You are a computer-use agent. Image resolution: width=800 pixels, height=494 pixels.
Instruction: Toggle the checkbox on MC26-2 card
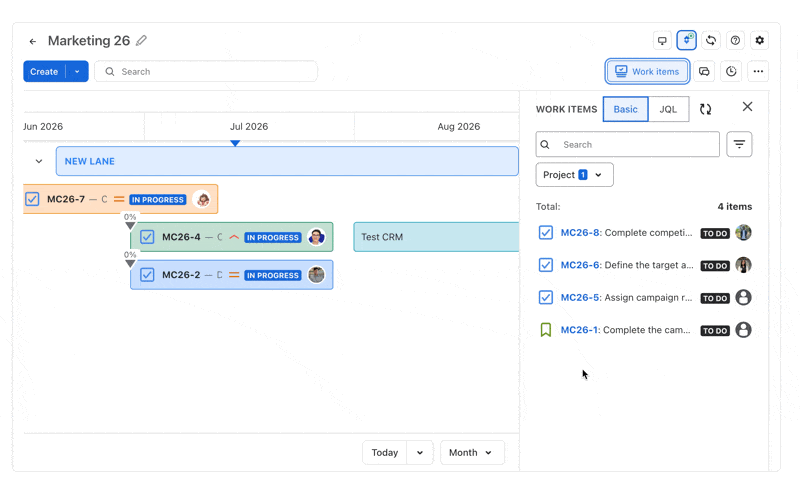point(147,275)
